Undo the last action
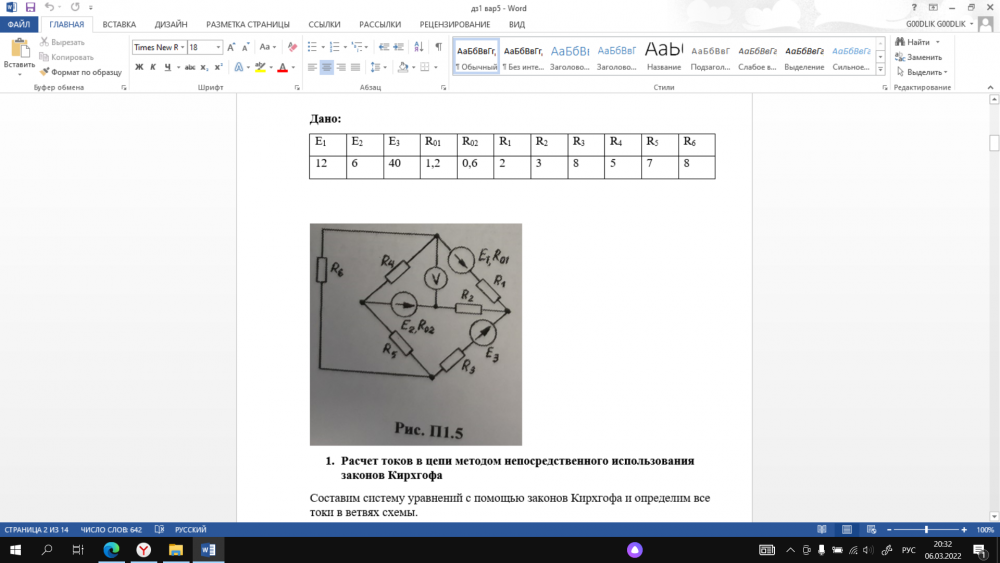The width and height of the screenshot is (1000, 563). (x=49, y=8)
